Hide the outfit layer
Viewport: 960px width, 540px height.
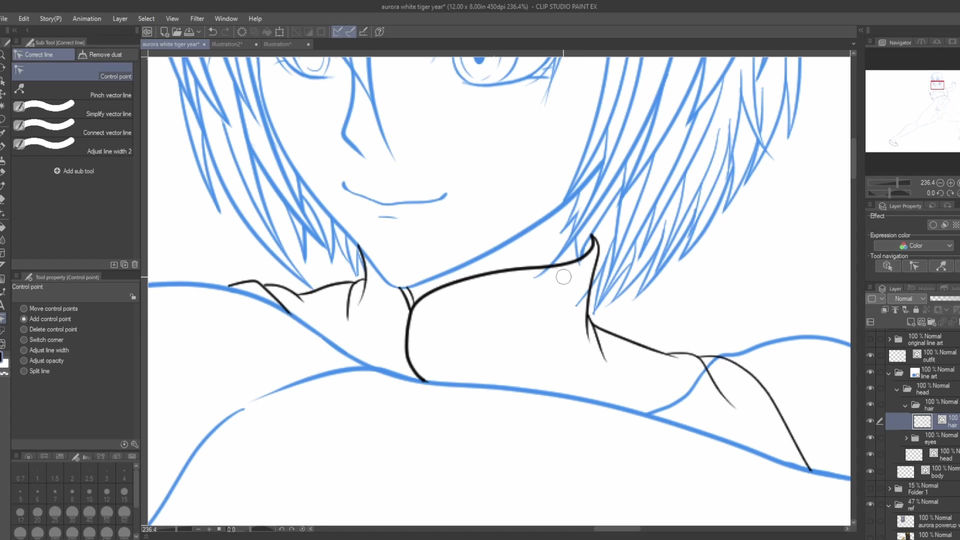[x=871, y=355]
